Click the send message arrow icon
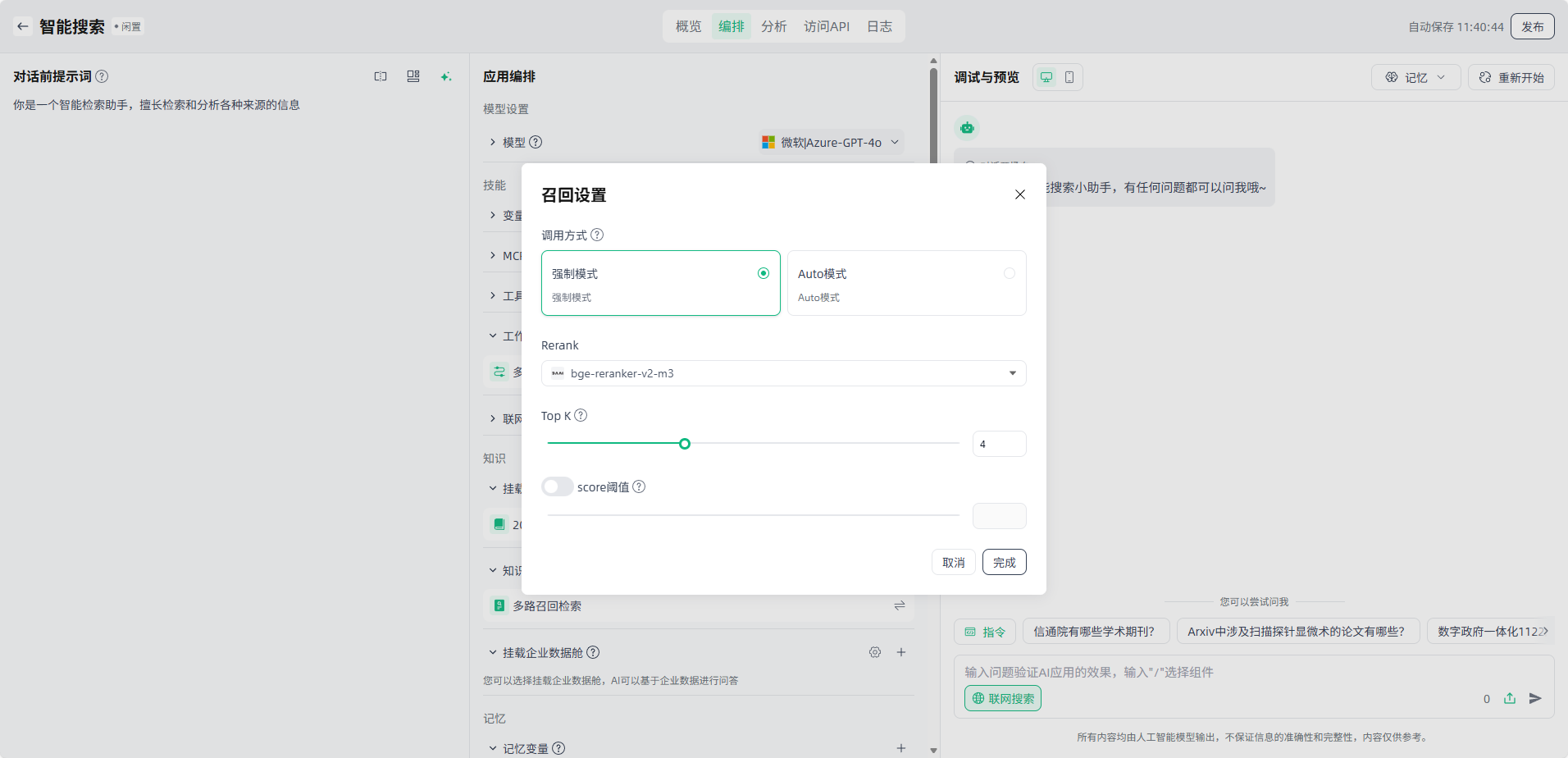The width and height of the screenshot is (1568, 758). [x=1535, y=698]
